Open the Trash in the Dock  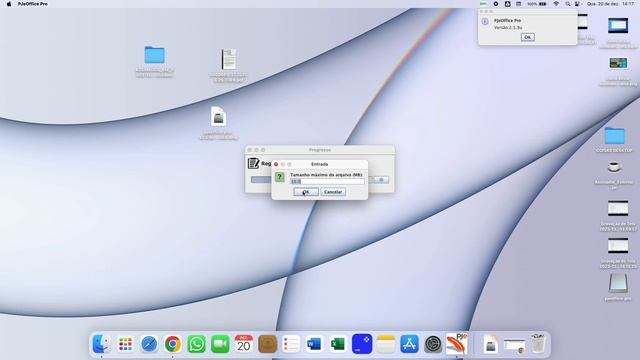coord(538,344)
